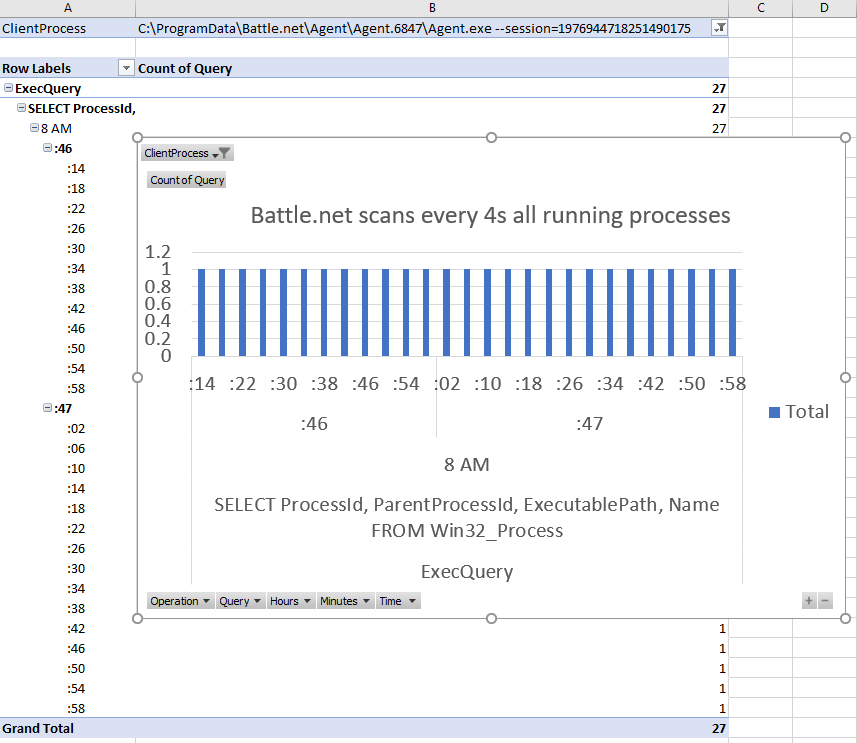Collapse the SELECT ProcessId group
The height and width of the screenshot is (743, 857).
click(x=21, y=108)
